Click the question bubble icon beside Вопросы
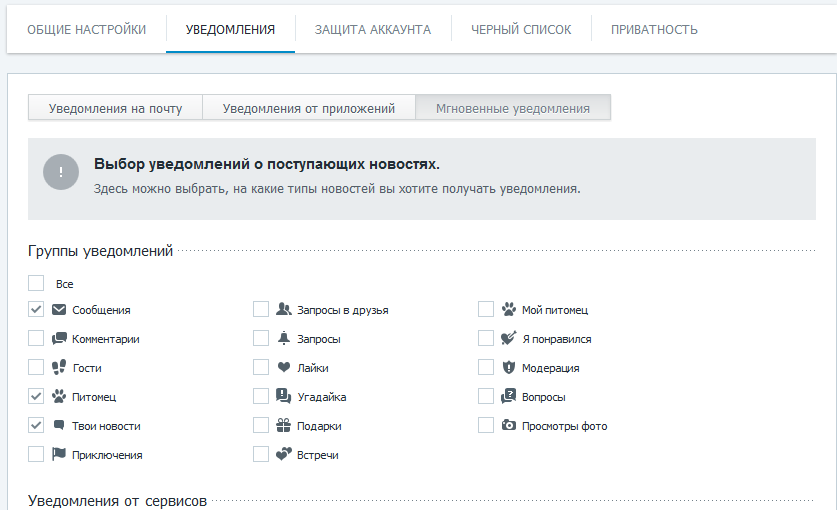Screen dimensions: 837x510 click(x=509, y=396)
